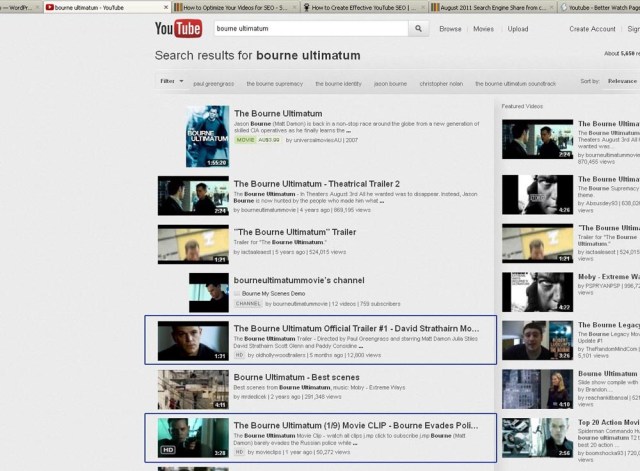Open the Movies menu link
640x471 pixels.
coord(483,29)
